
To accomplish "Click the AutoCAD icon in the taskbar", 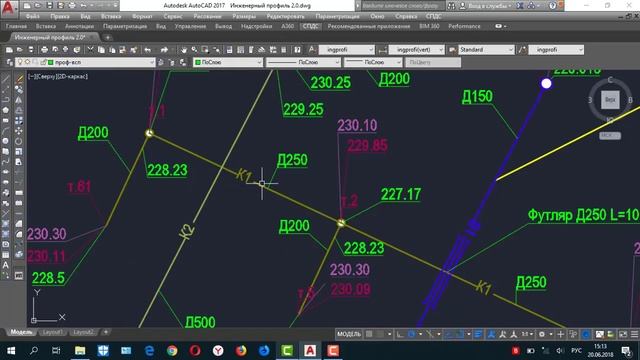I will click(309, 351).
